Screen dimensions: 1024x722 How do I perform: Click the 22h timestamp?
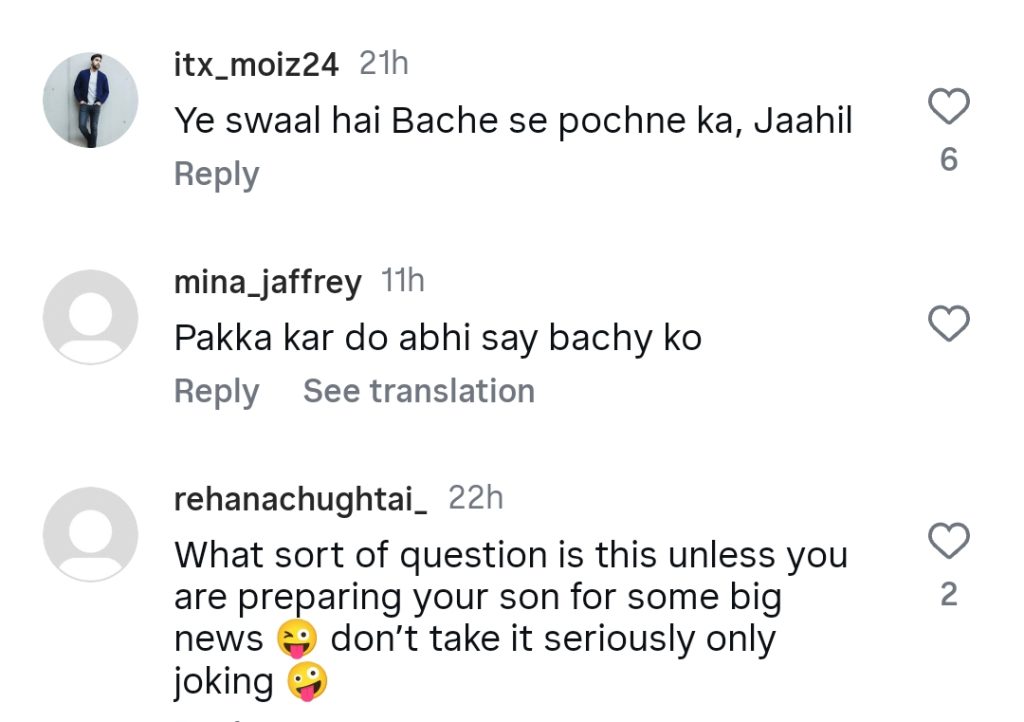[x=475, y=498]
